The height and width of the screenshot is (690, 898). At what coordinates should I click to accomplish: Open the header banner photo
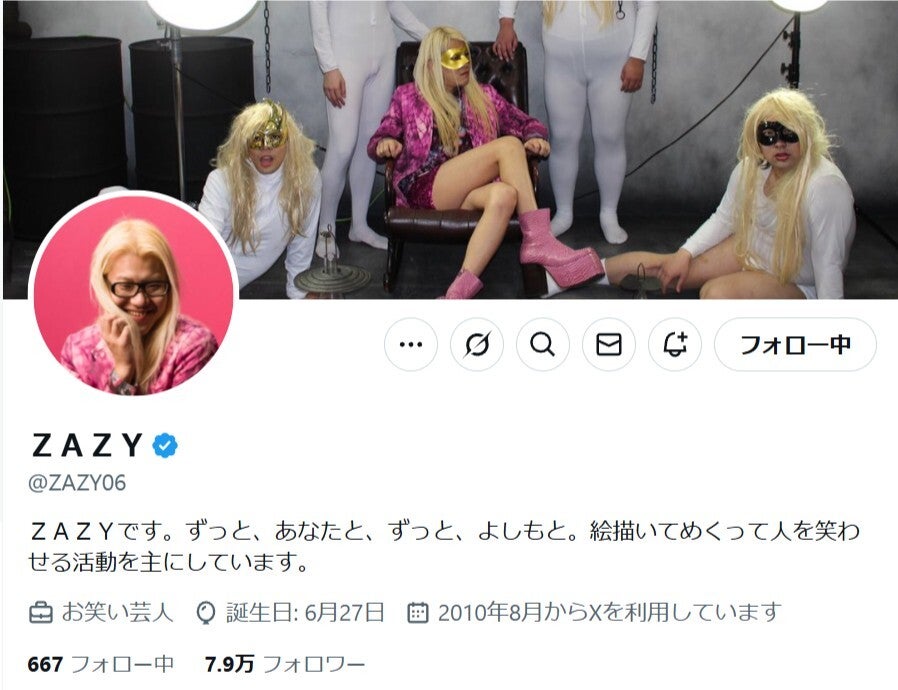point(449,149)
